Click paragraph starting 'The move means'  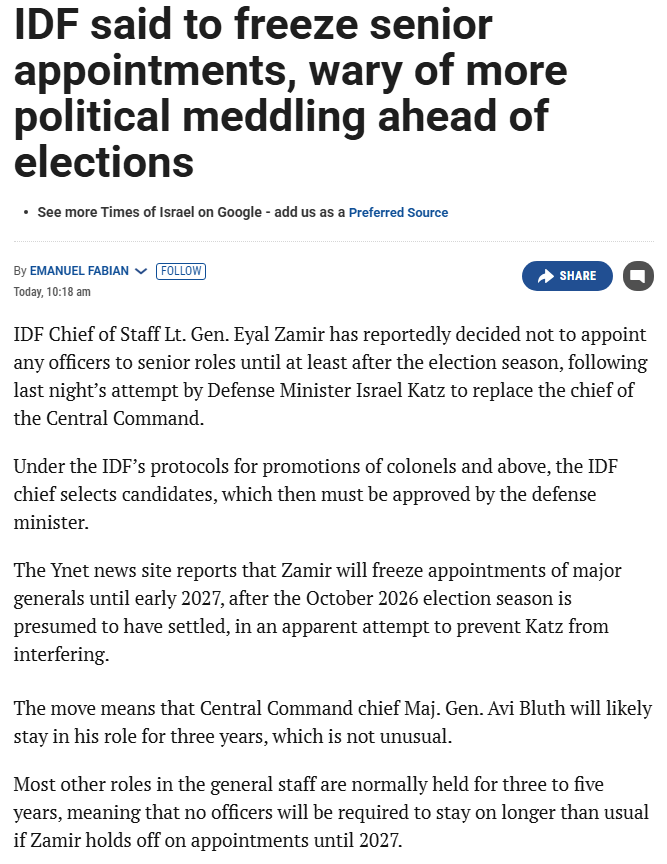tap(332, 722)
